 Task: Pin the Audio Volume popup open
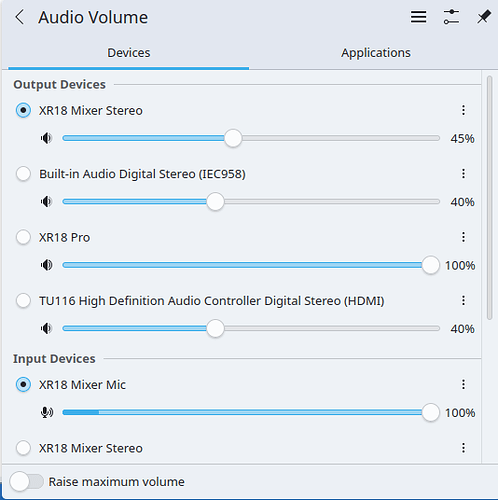(484, 17)
